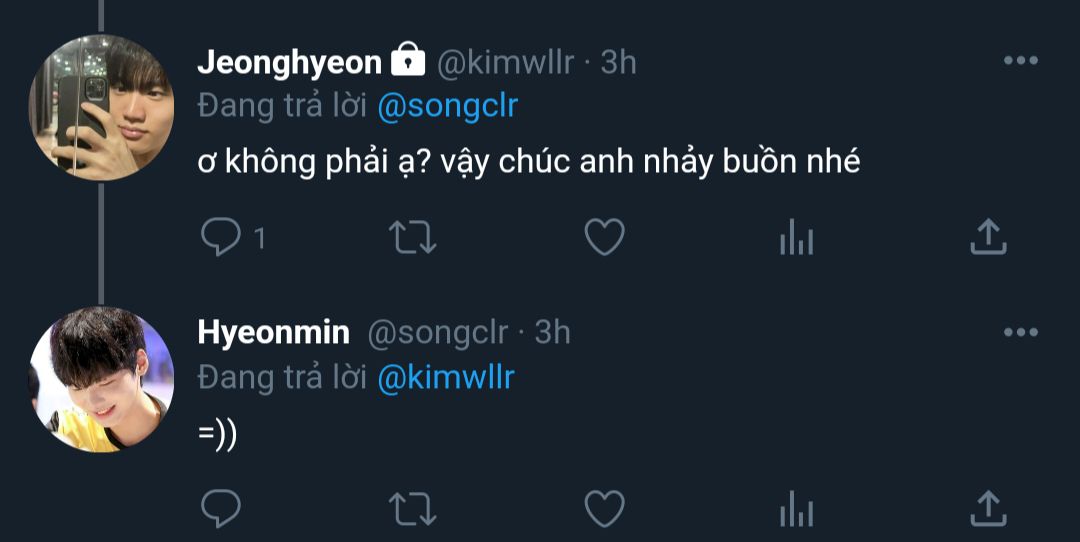The height and width of the screenshot is (542, 1080).
Task: Reply to Jeonghyeon's tweet
Action: coord(219,237)
